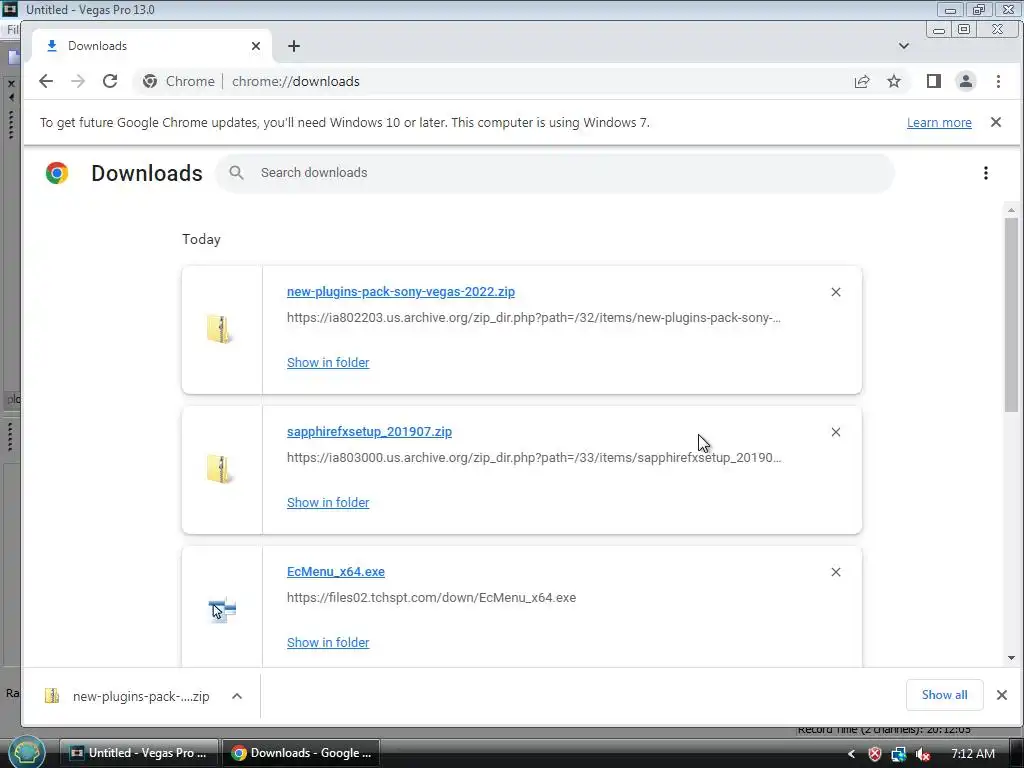Bookmark this tab with the star icon
This screenshot has width=1024, height=768.
point(893,81)
